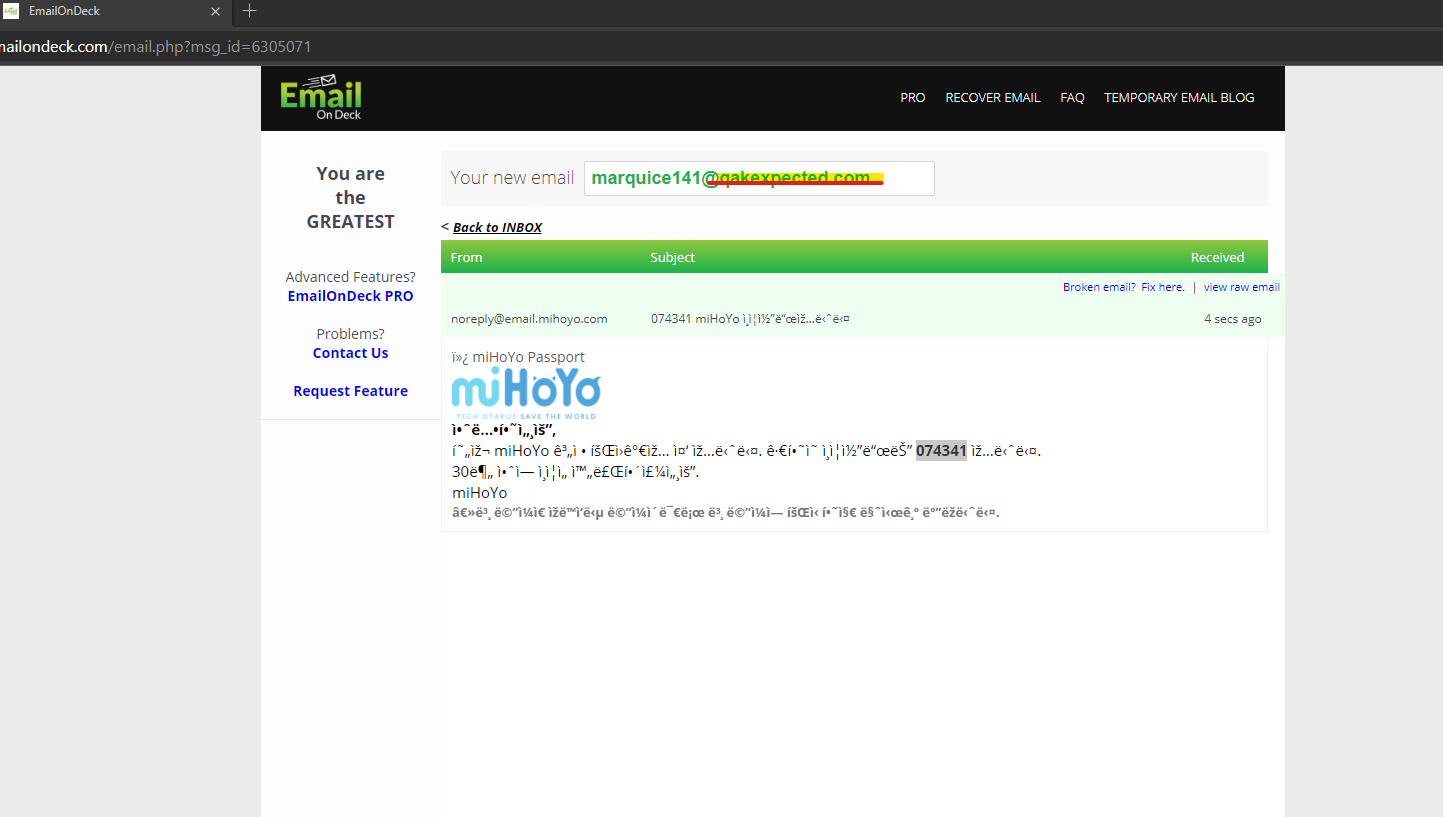Click the Request Feature link
The height and width of the screenshot is (817, 1443).
(x=350, y=391)
